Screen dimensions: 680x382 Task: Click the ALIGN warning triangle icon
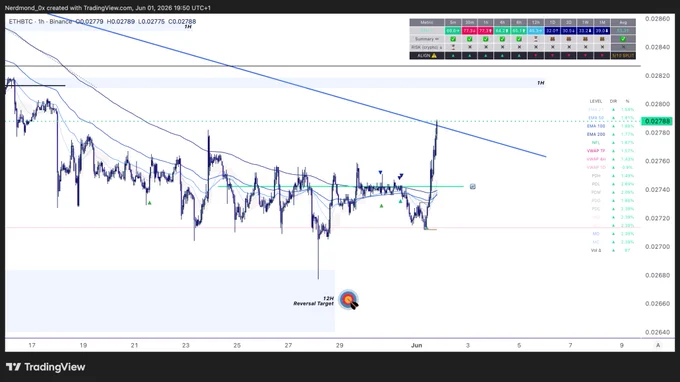click(434, 56)
